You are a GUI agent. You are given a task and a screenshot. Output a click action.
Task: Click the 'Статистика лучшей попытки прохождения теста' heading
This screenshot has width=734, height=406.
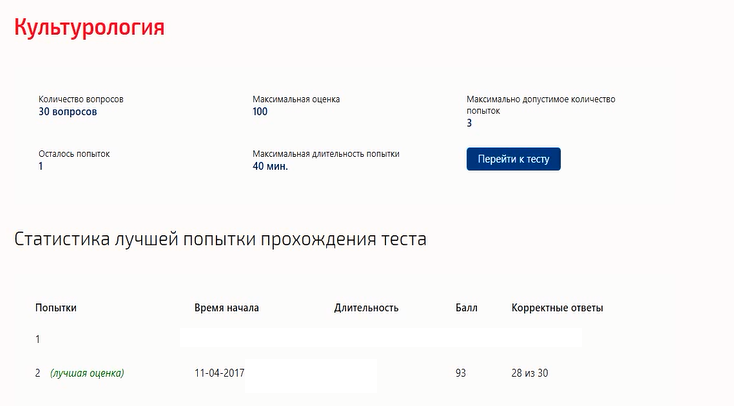tap(220, 239)
